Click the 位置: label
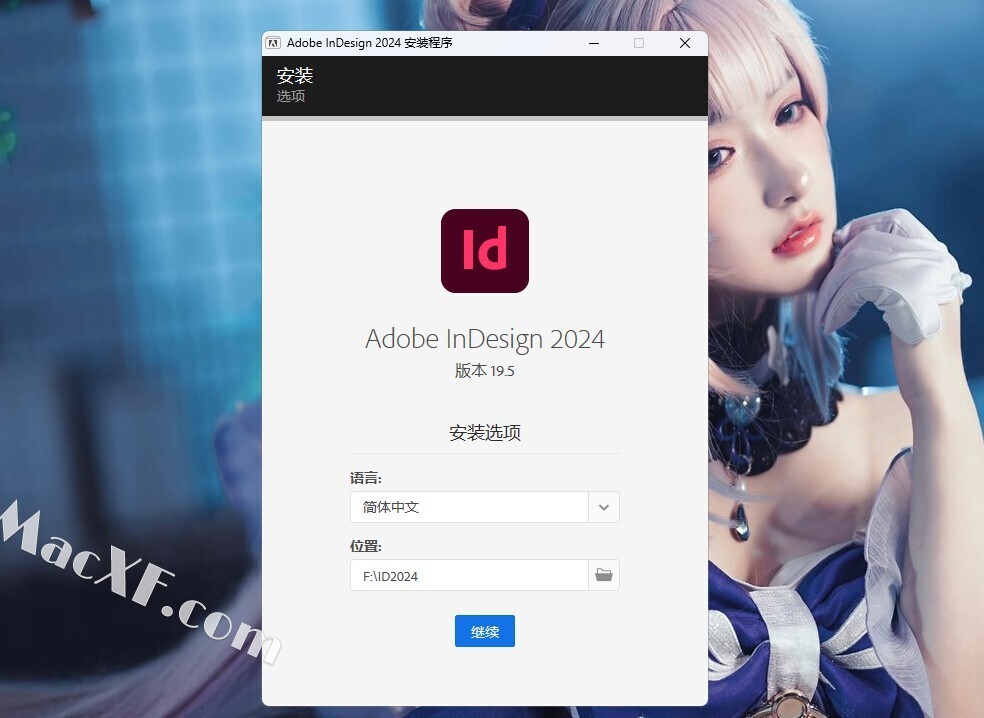The width and height of the screenshot is (984, 718). (x=365, y=546)
